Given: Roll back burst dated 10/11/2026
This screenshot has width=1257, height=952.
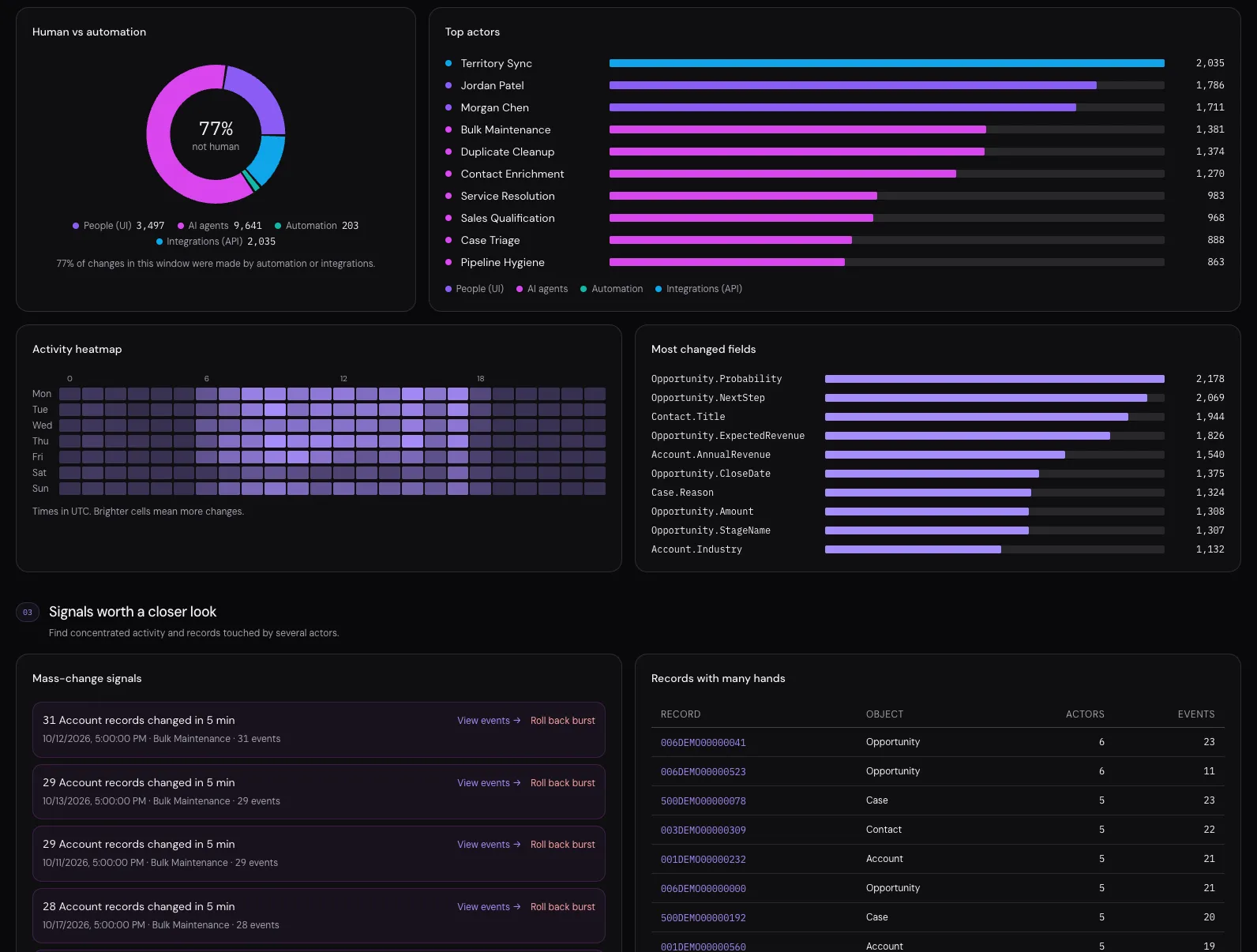Looking at the screenshot, I should coord(563,845).
